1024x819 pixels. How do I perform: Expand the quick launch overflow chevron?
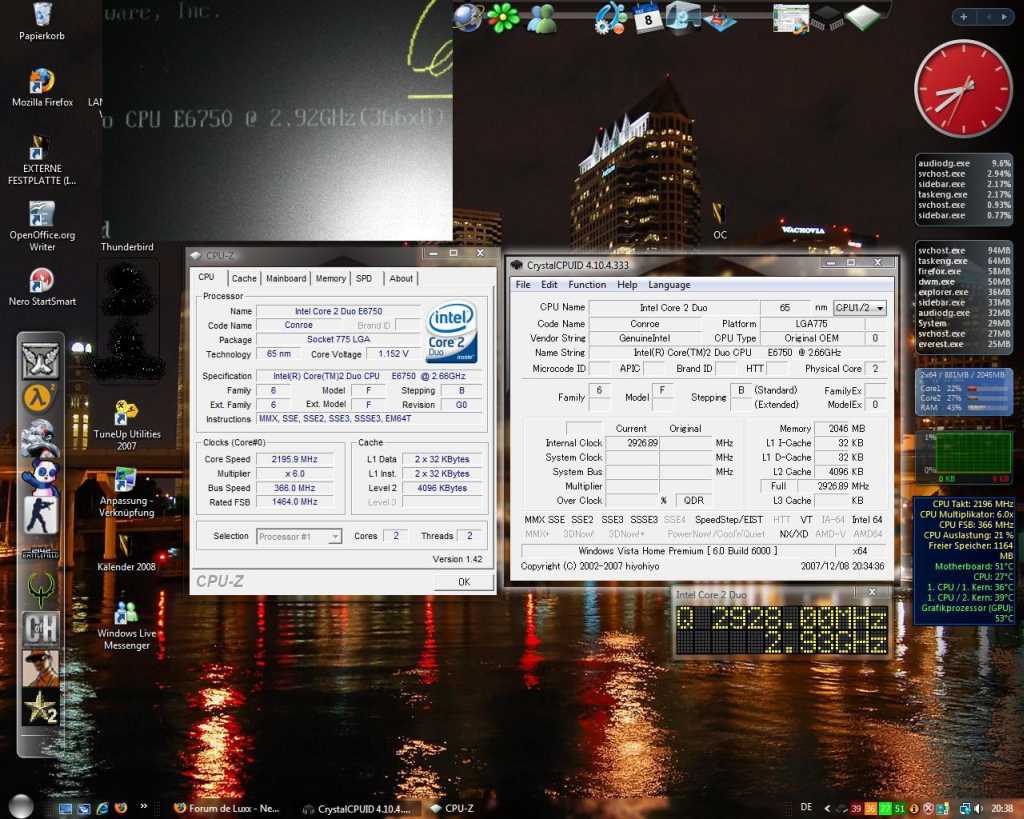[144, 807]
